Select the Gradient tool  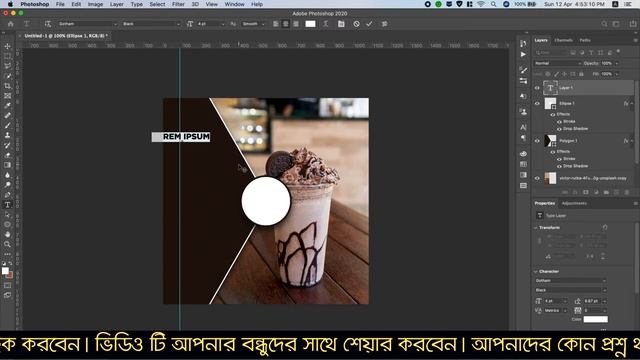tap(7, 165)
